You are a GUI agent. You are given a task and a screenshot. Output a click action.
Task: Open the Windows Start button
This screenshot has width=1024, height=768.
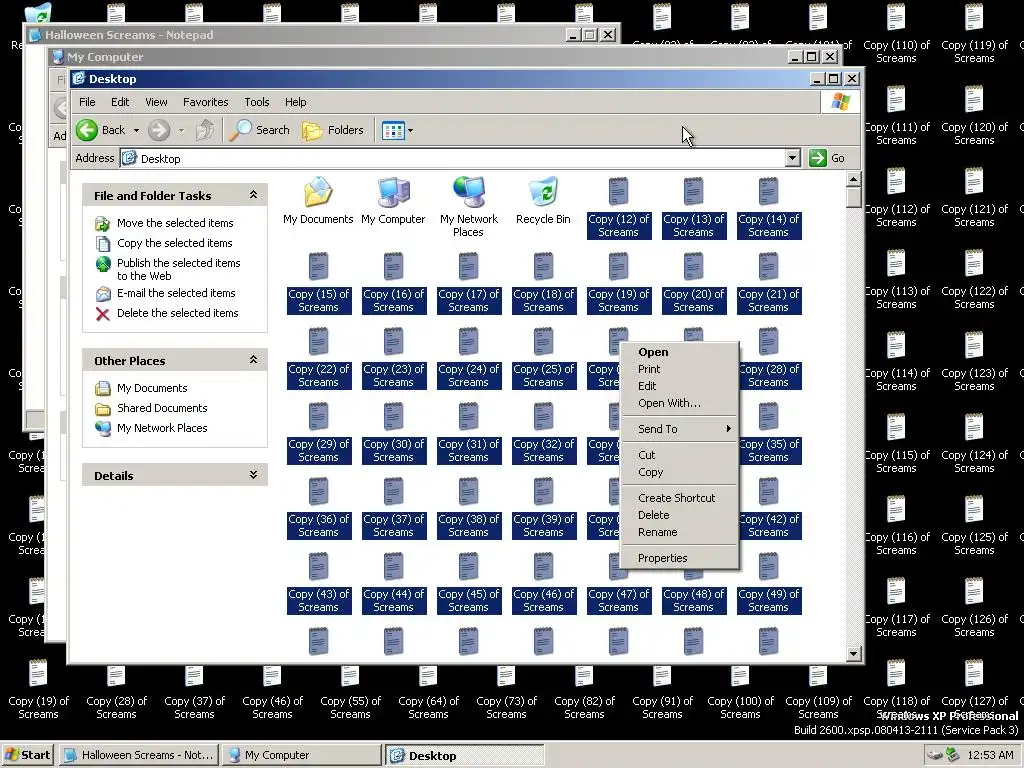(x=28, y=755)
